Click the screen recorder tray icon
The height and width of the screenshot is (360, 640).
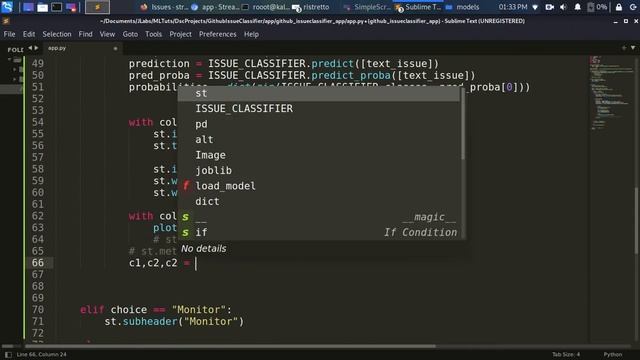pos(549,7)
